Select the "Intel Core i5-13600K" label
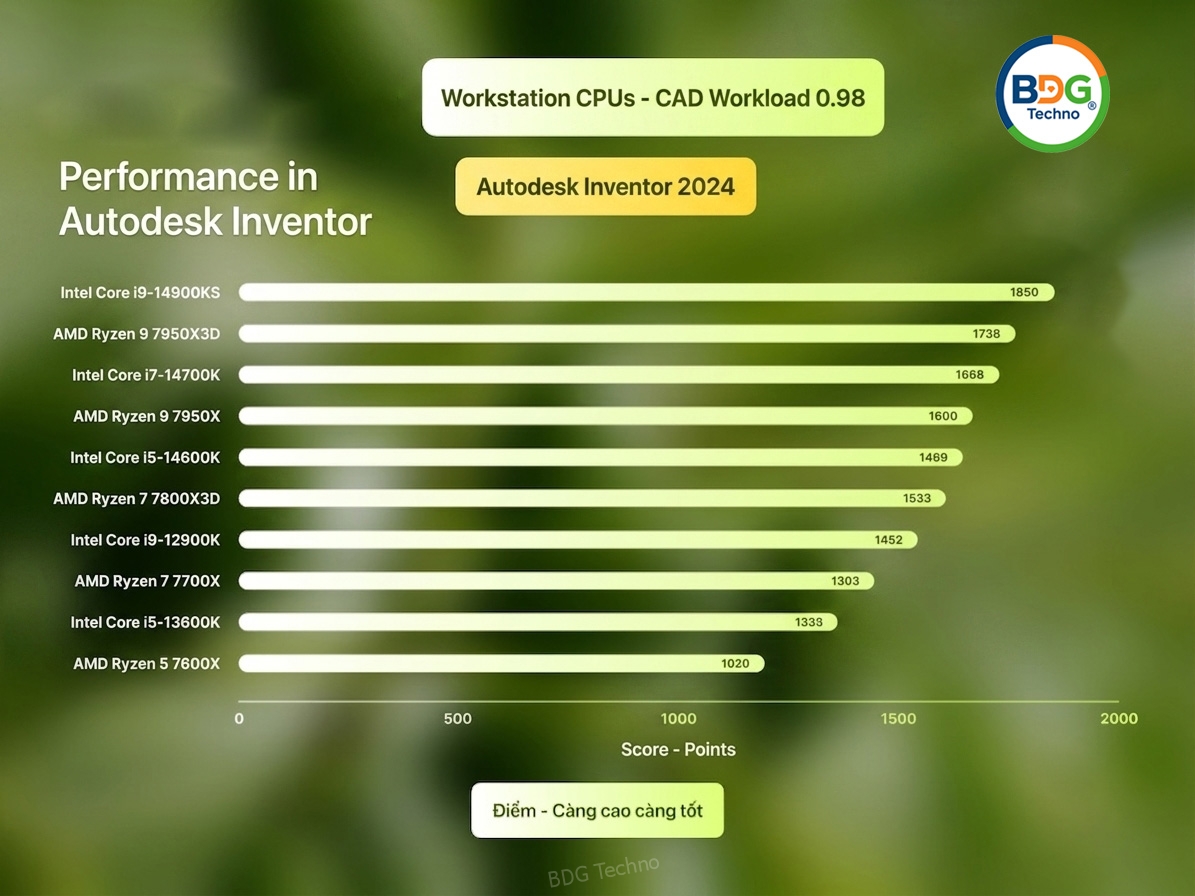The width and height of the screenshot is (1195, 896). click(145, 622)
